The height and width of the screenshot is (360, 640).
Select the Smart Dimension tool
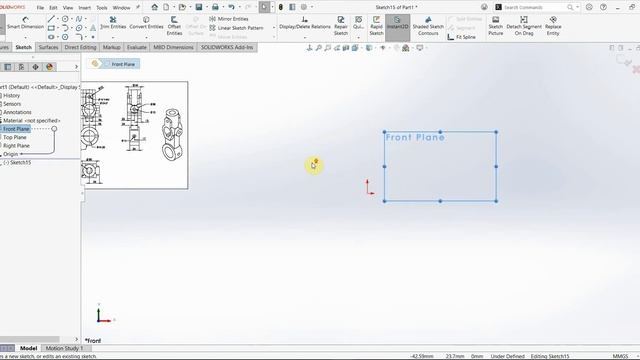click(25, 22)
